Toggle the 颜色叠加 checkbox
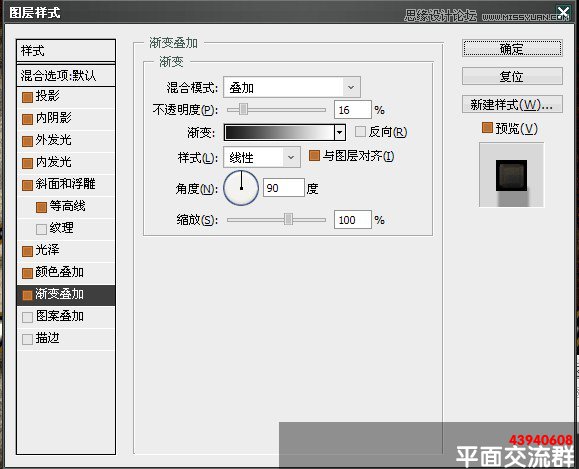This screenshot has height=469, width=579. pyautogui.click(x=27, y=273)
